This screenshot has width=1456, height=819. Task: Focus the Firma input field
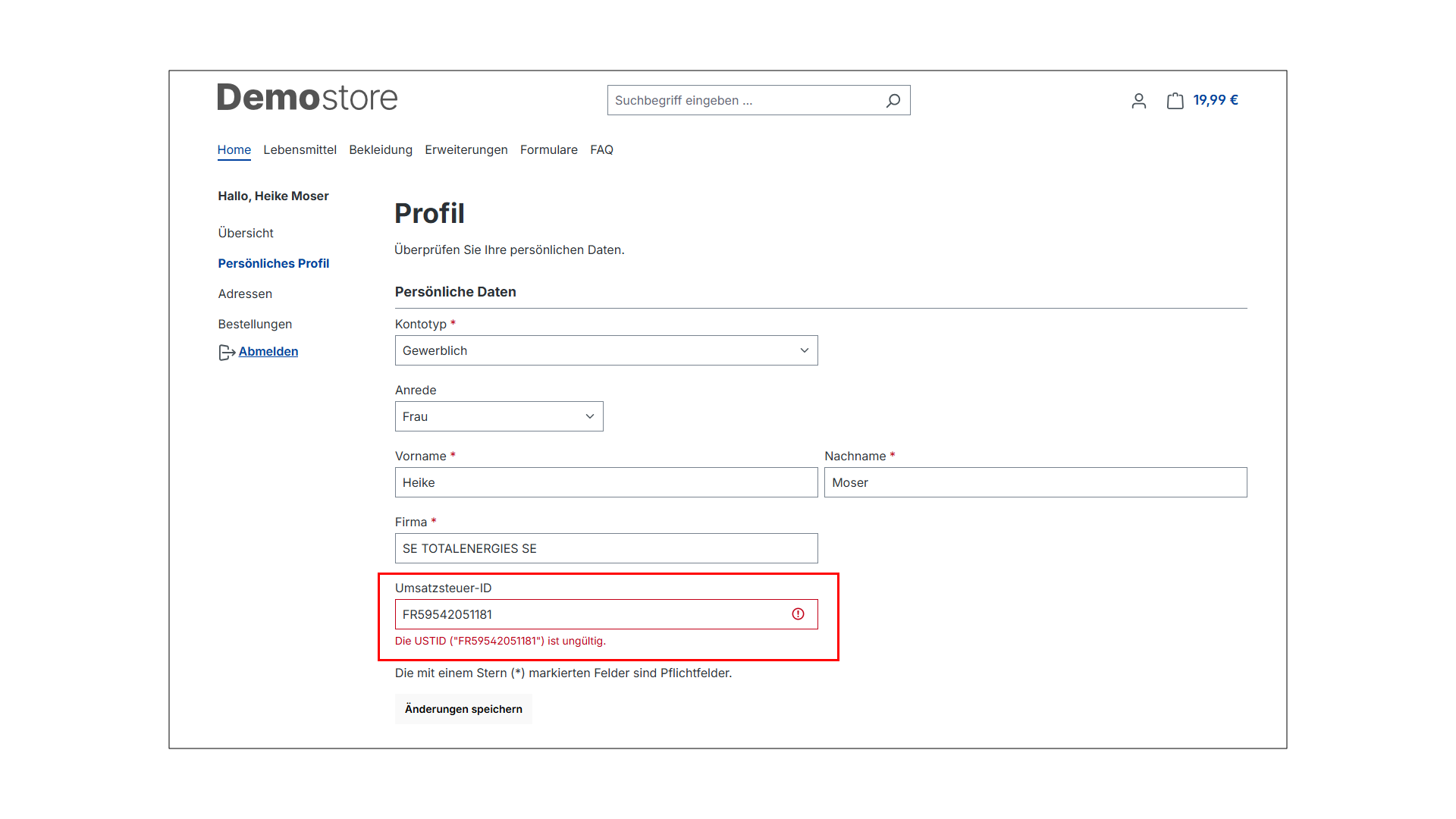coord(606,548)
